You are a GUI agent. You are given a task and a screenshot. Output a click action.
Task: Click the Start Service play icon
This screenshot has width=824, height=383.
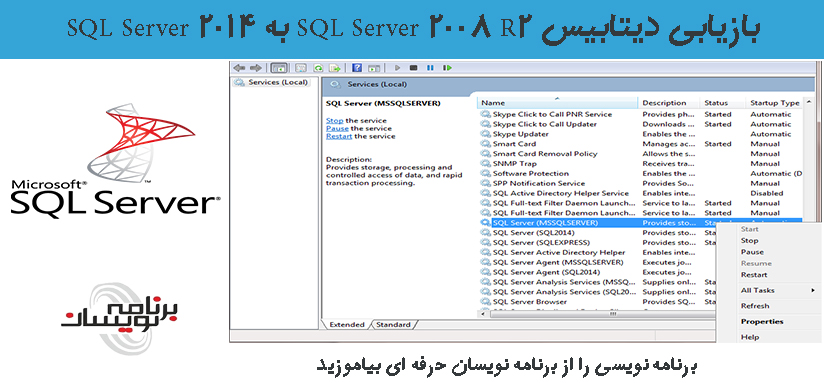(x=398, y=68)
